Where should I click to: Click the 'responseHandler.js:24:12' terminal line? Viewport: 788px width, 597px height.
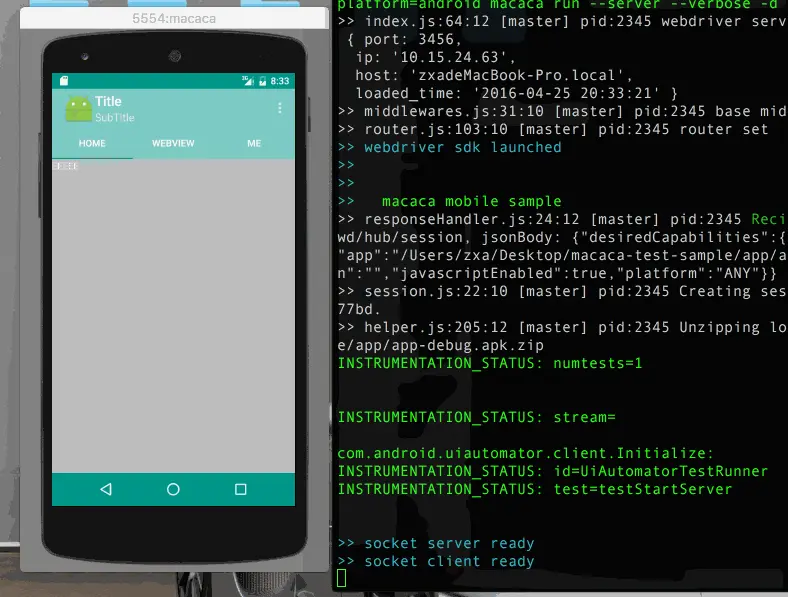(x=562, y=219)
